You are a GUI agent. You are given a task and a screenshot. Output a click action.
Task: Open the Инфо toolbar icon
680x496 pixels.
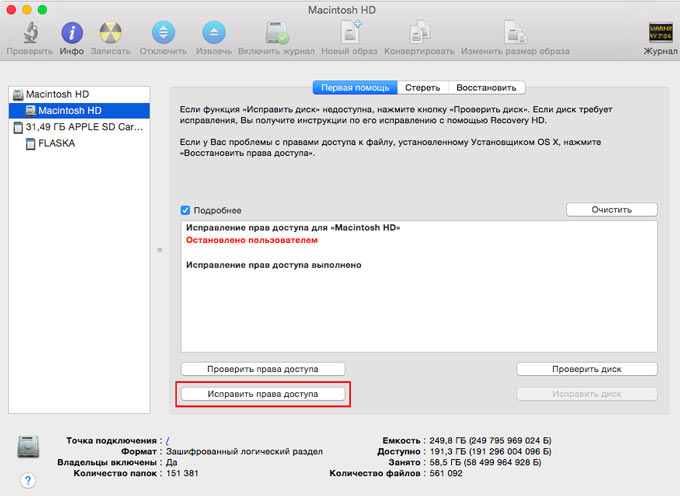(x=72, y=33)
